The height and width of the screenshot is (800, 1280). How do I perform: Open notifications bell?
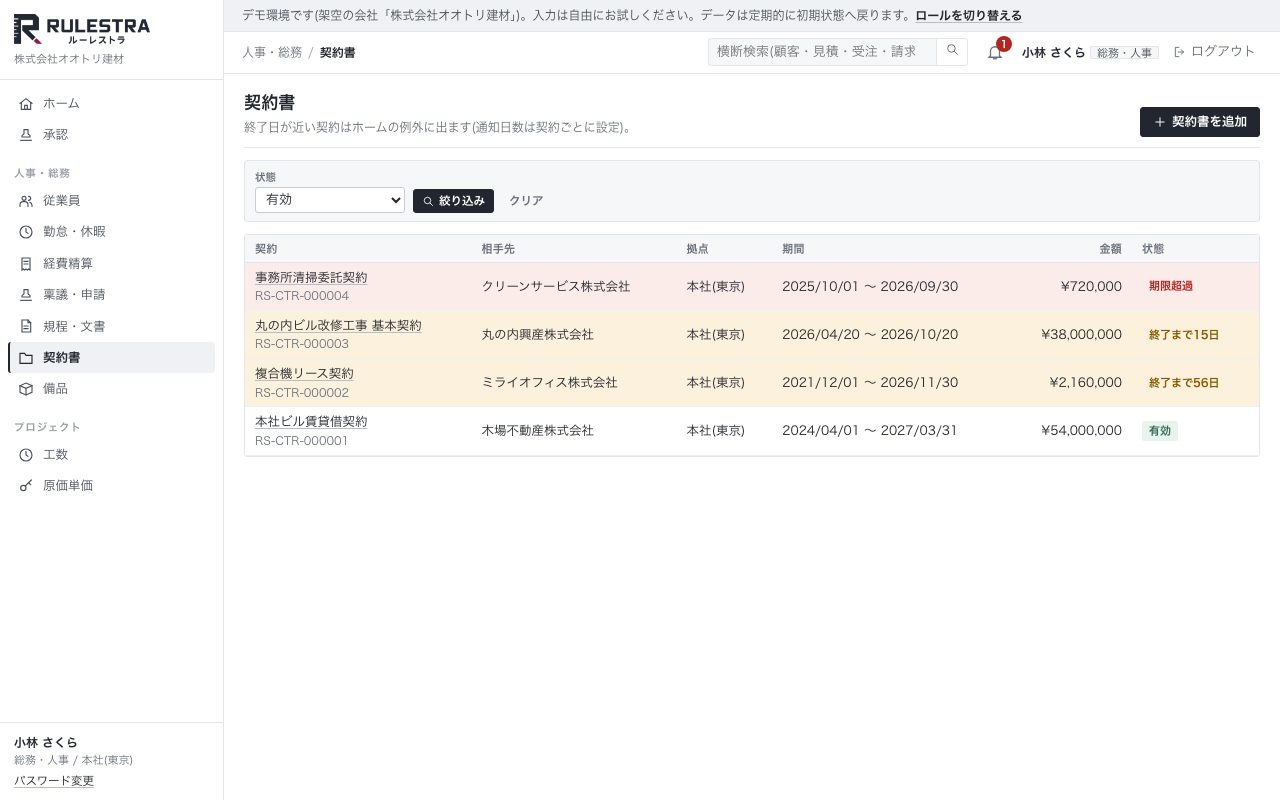[x=995, y=52]
